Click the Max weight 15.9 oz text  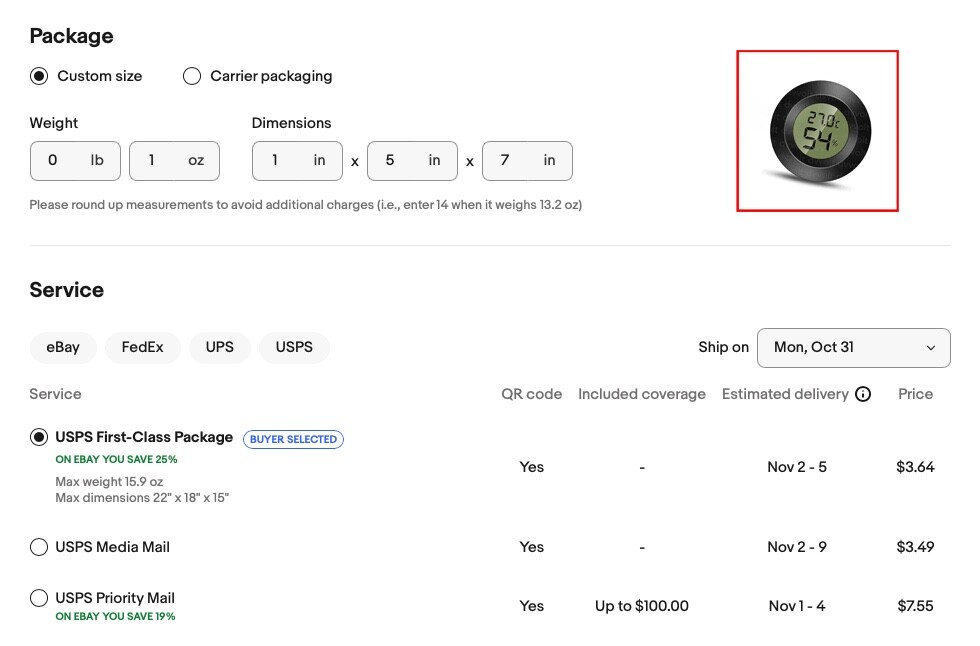click(x=109, y=482)
